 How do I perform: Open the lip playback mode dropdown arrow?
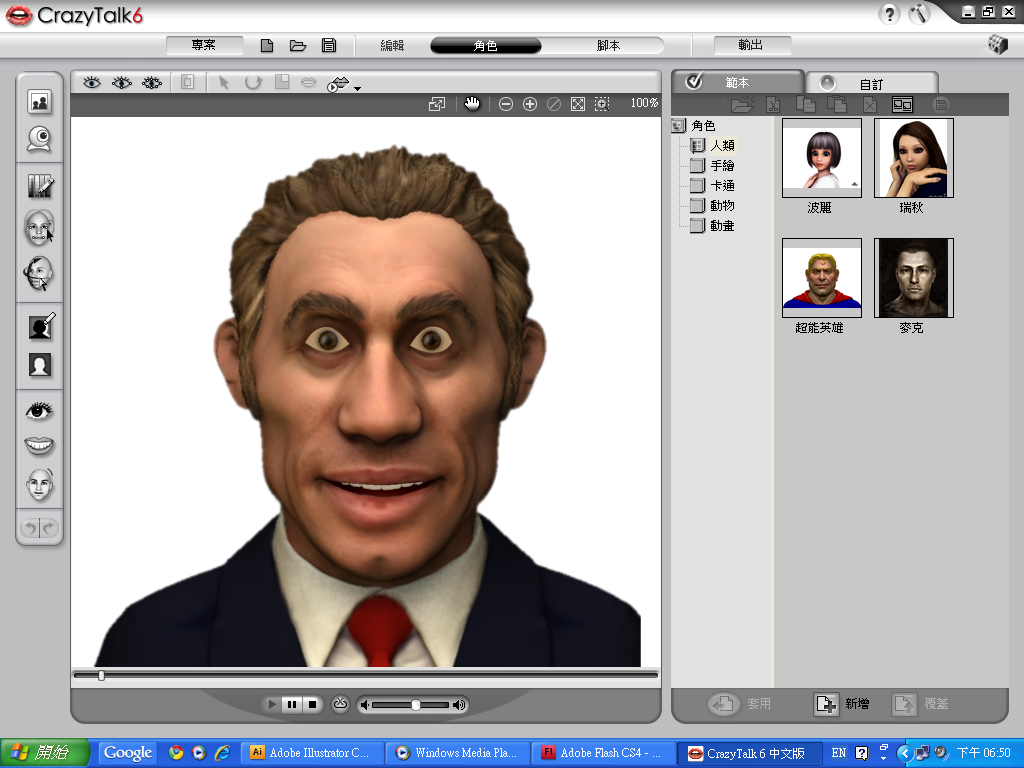coord(357,88)
